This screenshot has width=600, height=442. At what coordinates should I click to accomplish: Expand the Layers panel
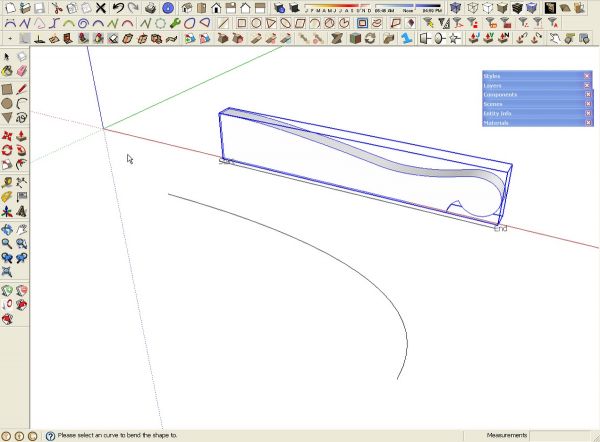537,85
